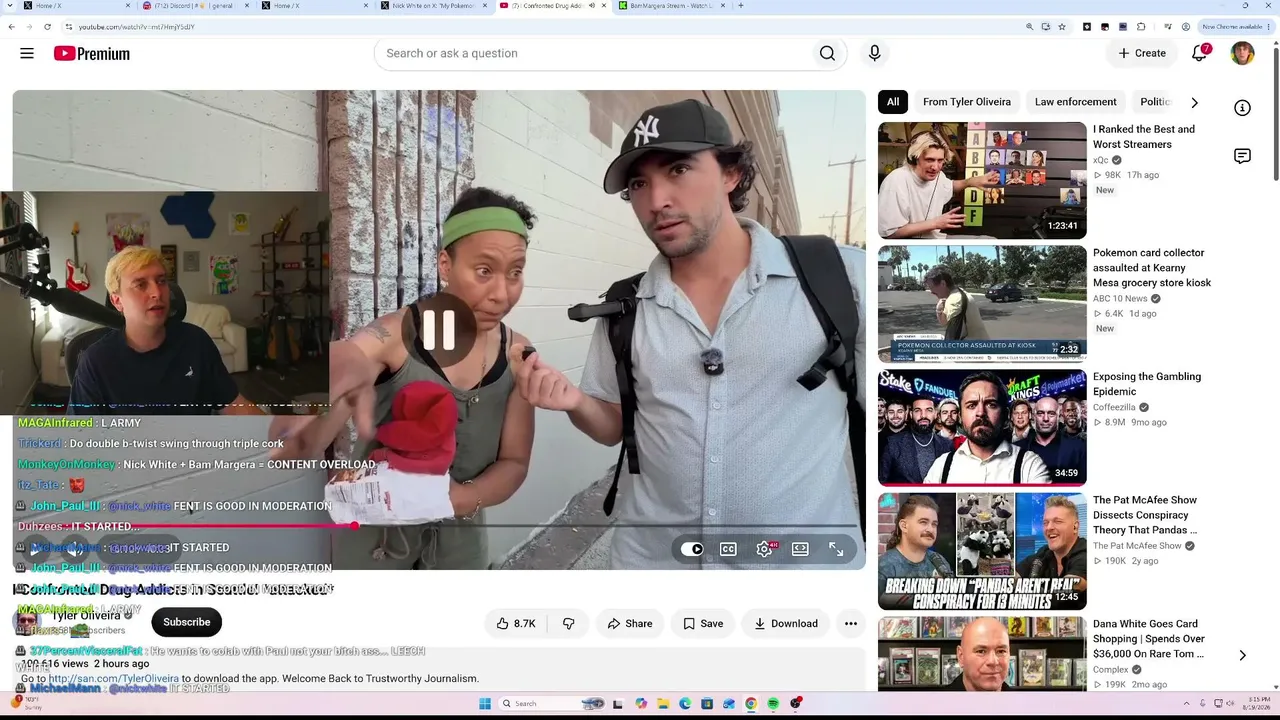This screenshot has height=720, width=1280.
Task: Open Windows Start menu
Action: coord(485,704)
